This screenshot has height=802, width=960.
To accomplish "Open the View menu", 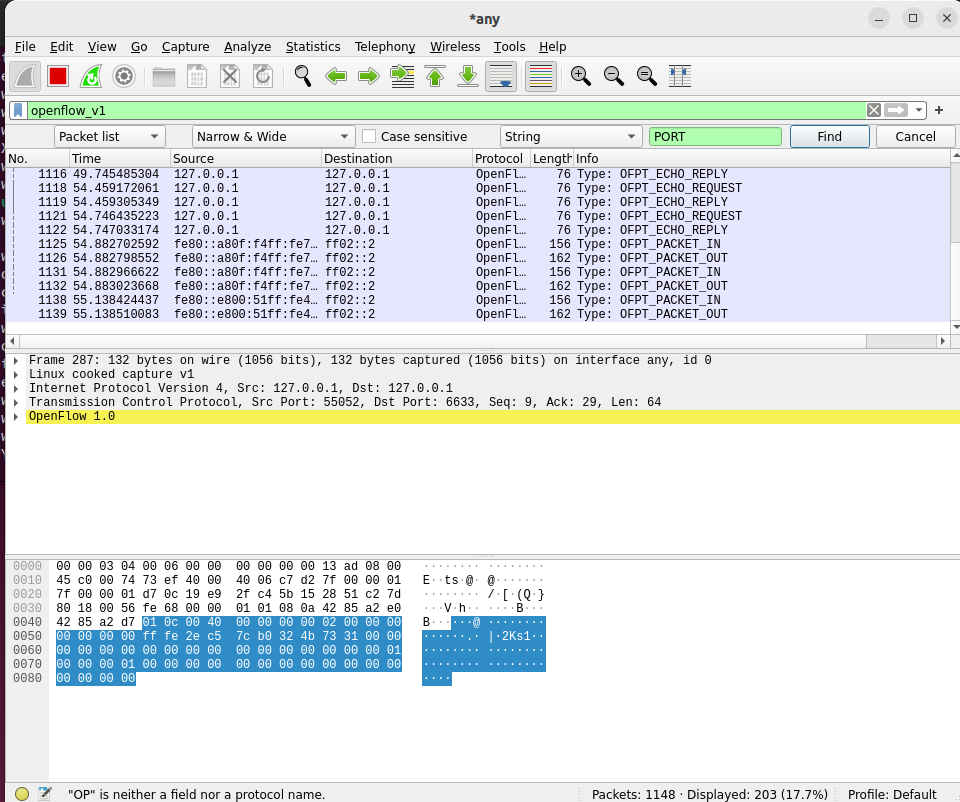I will 102,47.
